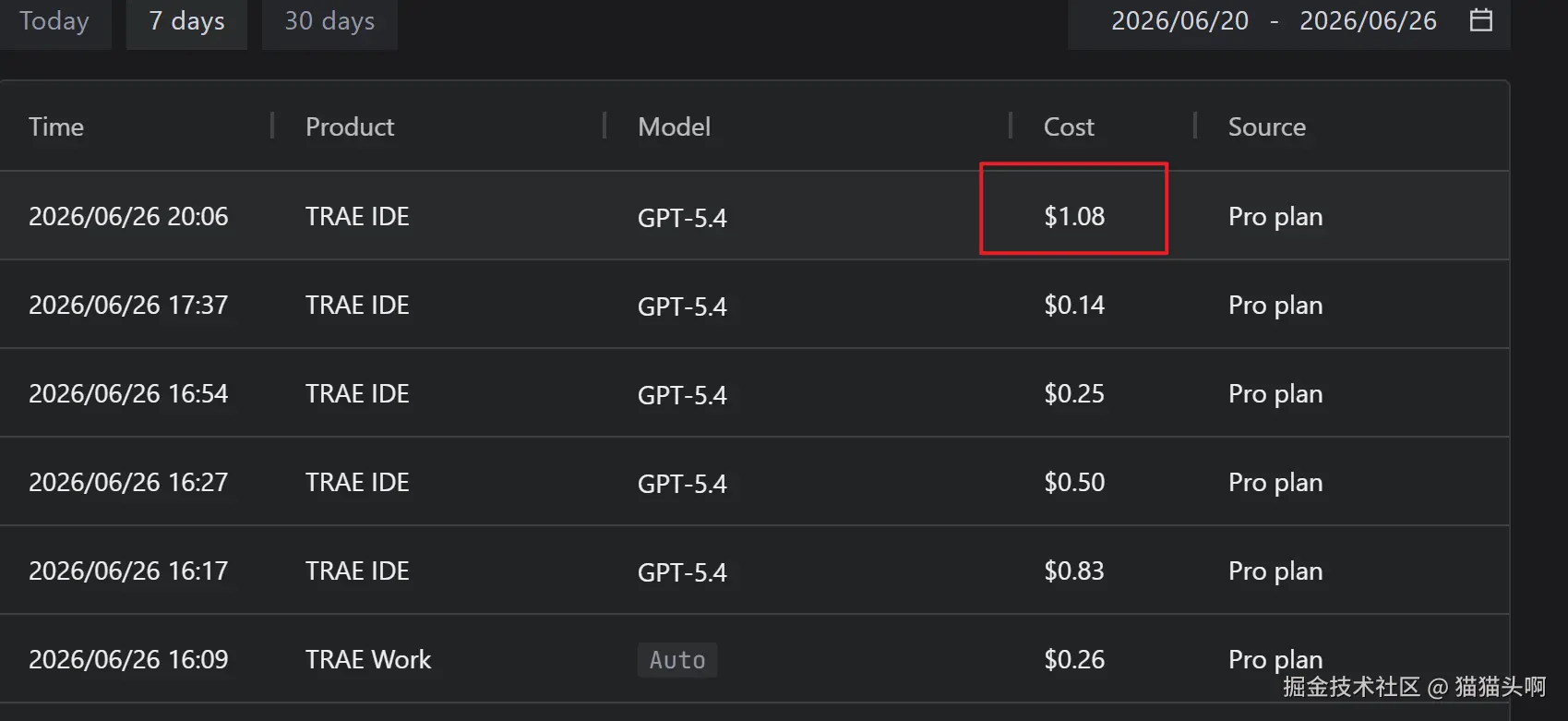The image size is (1568, 721).
Task: Click Pro plan in the 20:06 row
Action: tap(1275, 216)
